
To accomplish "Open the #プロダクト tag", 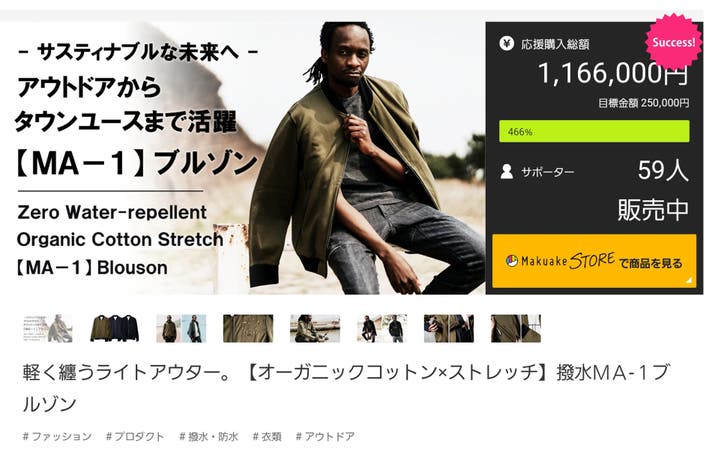I will click(135, 436).
